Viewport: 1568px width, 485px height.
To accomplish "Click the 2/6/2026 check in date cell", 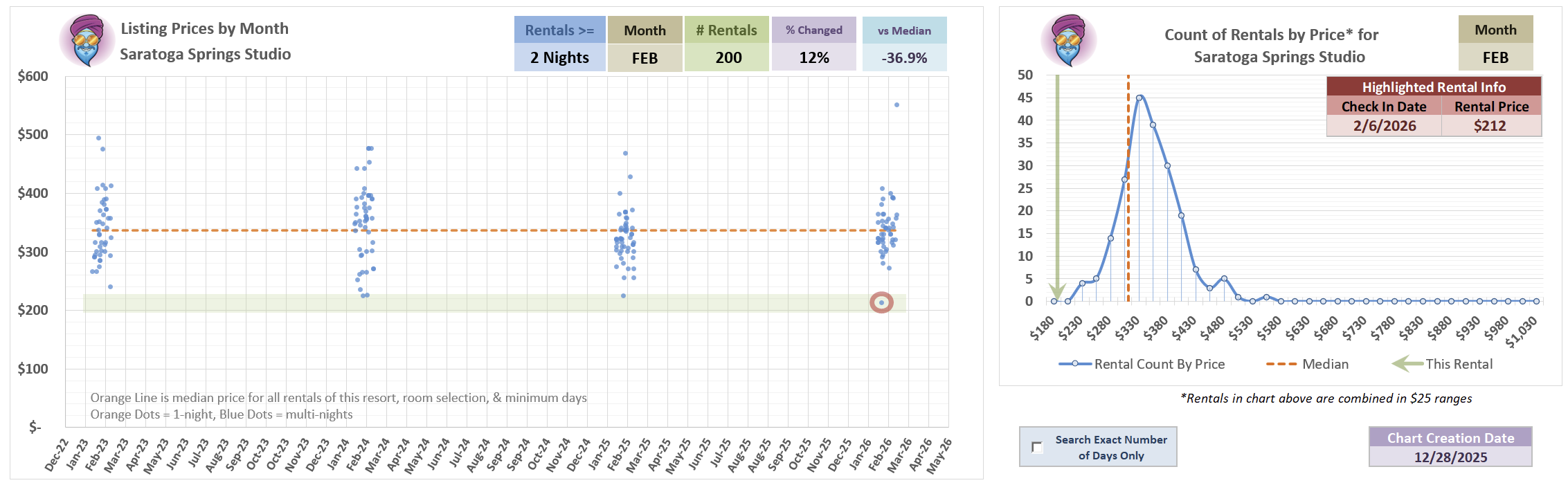I will [x=1384, y=126].
